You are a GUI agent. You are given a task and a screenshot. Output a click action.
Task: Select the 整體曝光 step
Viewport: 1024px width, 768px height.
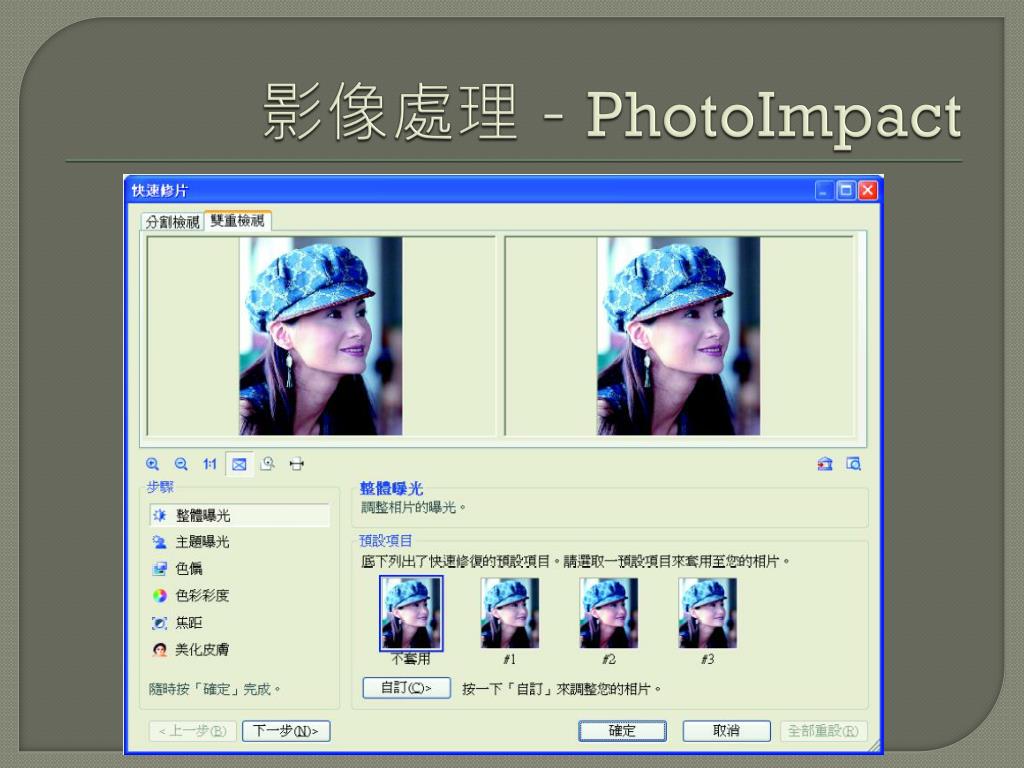point(240,515)
